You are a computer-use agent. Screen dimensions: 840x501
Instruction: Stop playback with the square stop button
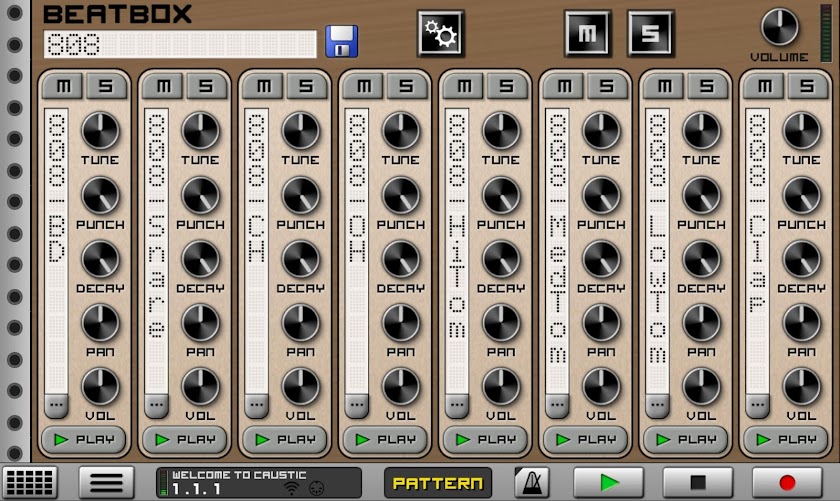coord(698,482)
